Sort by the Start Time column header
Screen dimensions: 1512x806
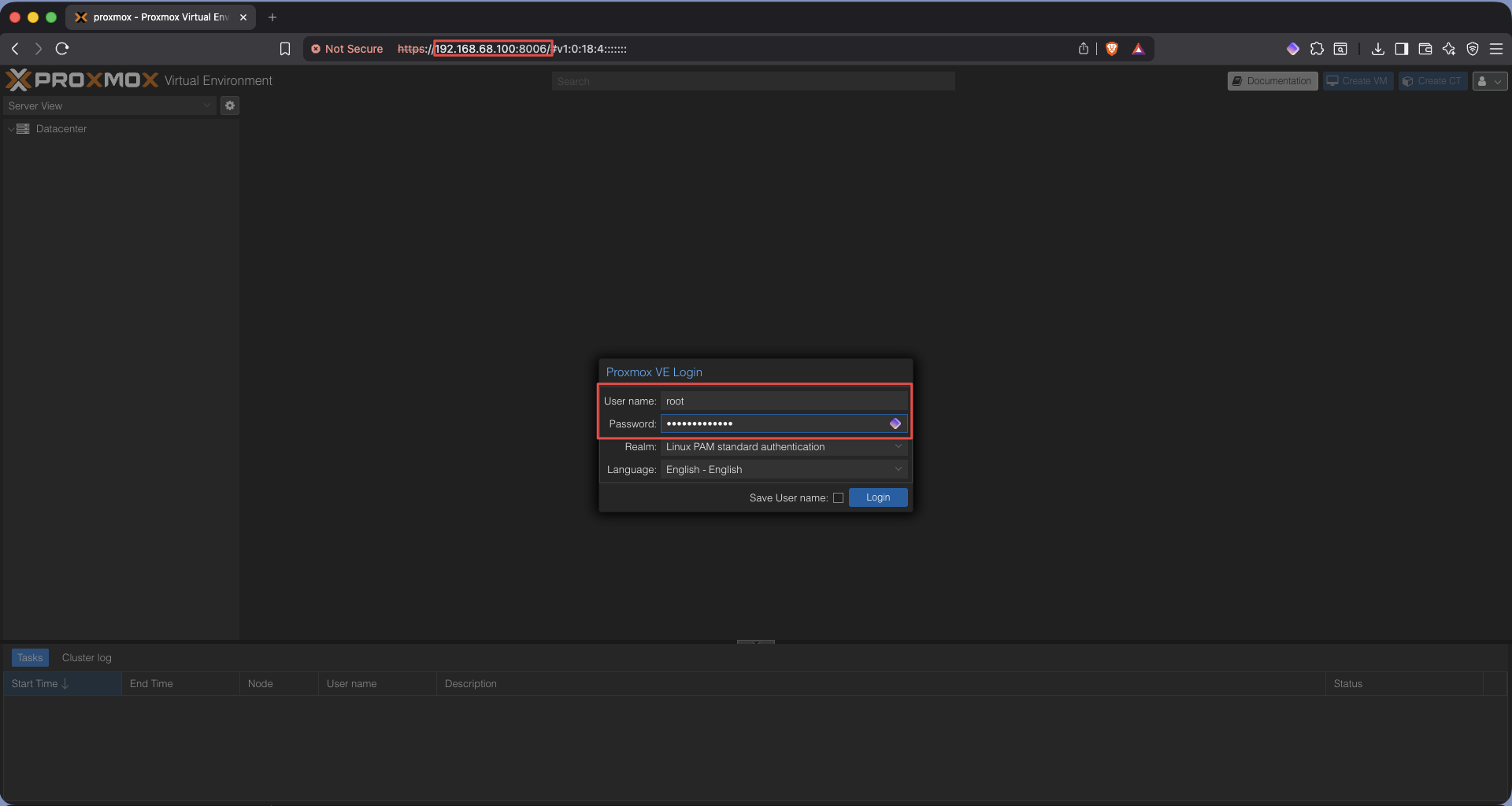pos(35,684)
